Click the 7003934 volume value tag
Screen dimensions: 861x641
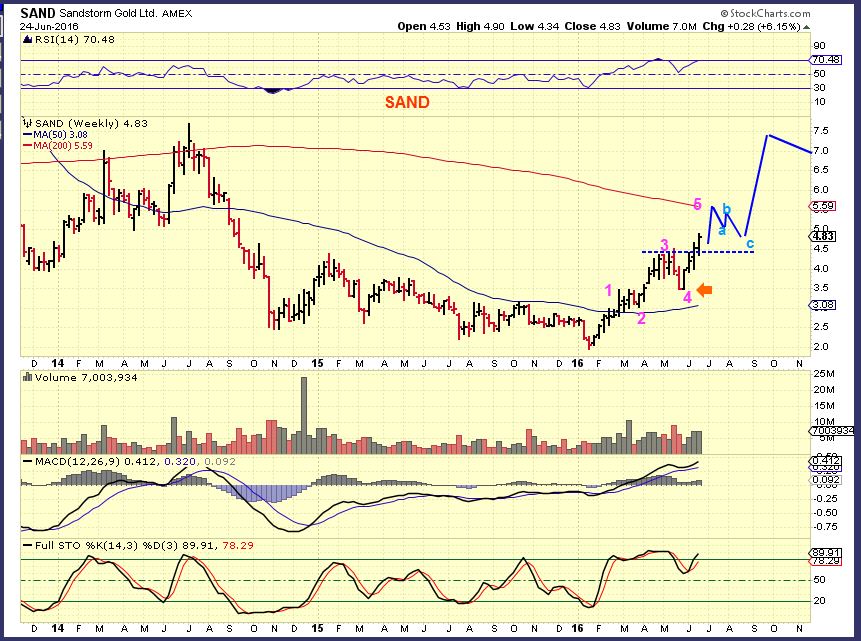833,431
